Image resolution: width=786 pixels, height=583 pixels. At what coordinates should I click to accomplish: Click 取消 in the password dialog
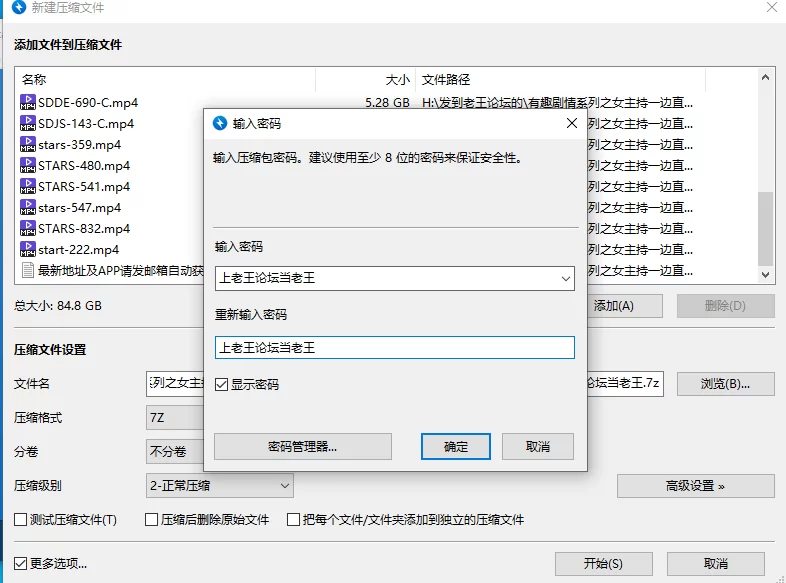coord(538,447)
